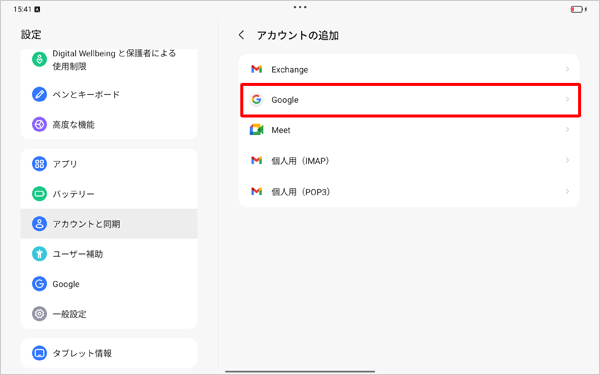The height and width of the screenshot is (375, 600).
Task: Tap the Gmail icon beside Exchange
Action: click(256, 69)
